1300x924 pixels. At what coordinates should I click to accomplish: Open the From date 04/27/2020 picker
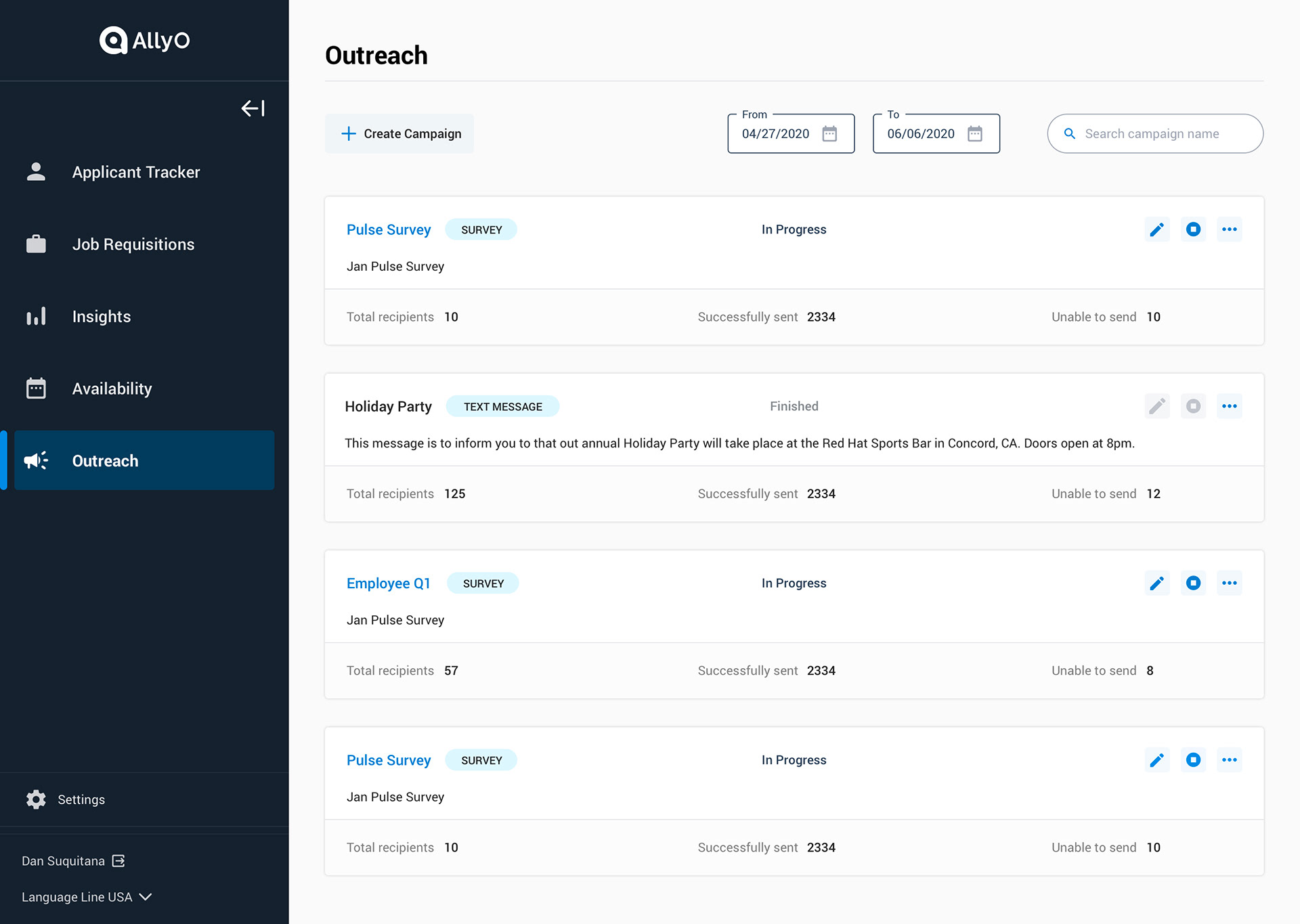click(776, 134)
